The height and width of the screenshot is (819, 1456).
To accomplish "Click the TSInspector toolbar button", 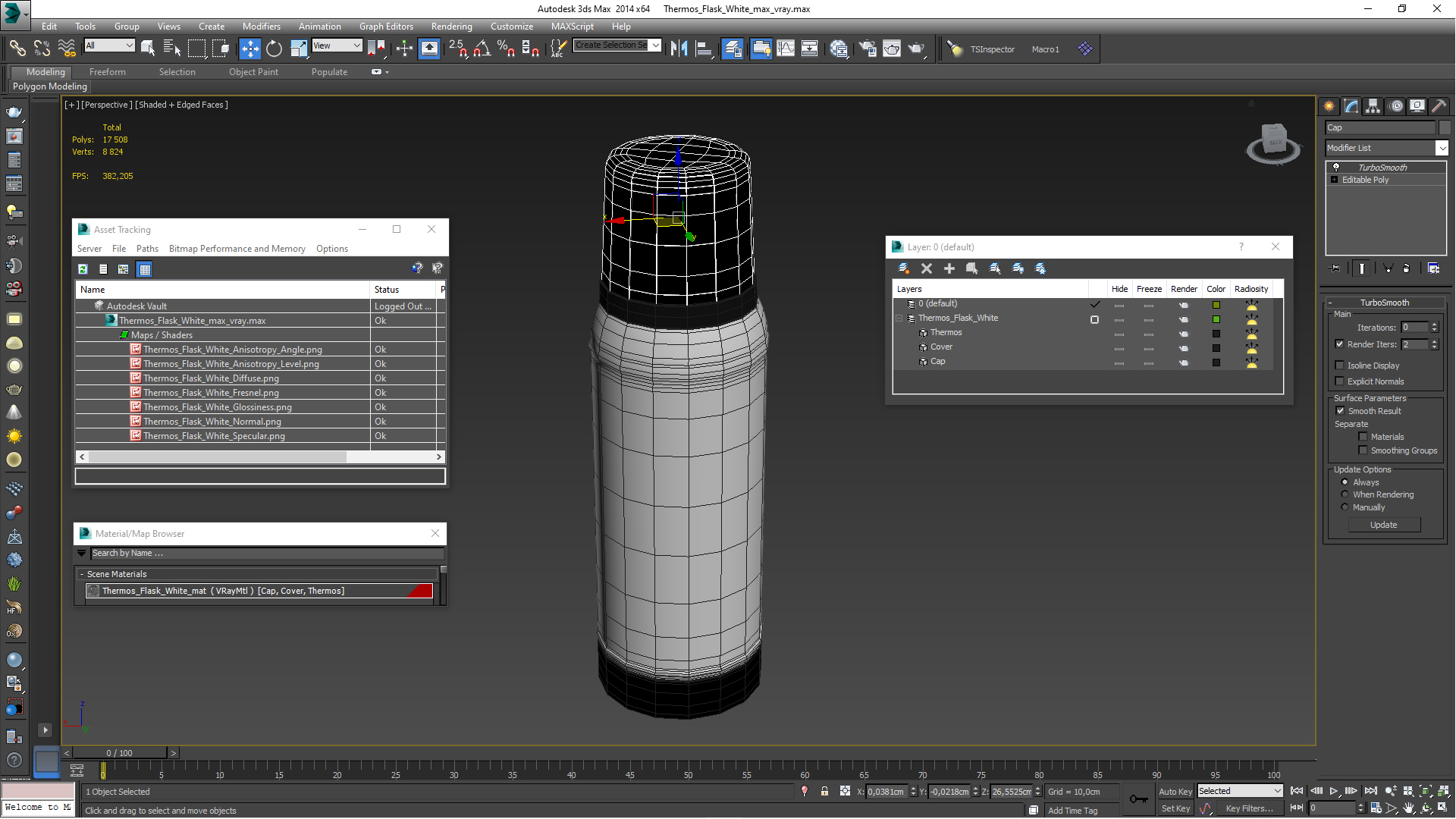I will coord(992,49).
